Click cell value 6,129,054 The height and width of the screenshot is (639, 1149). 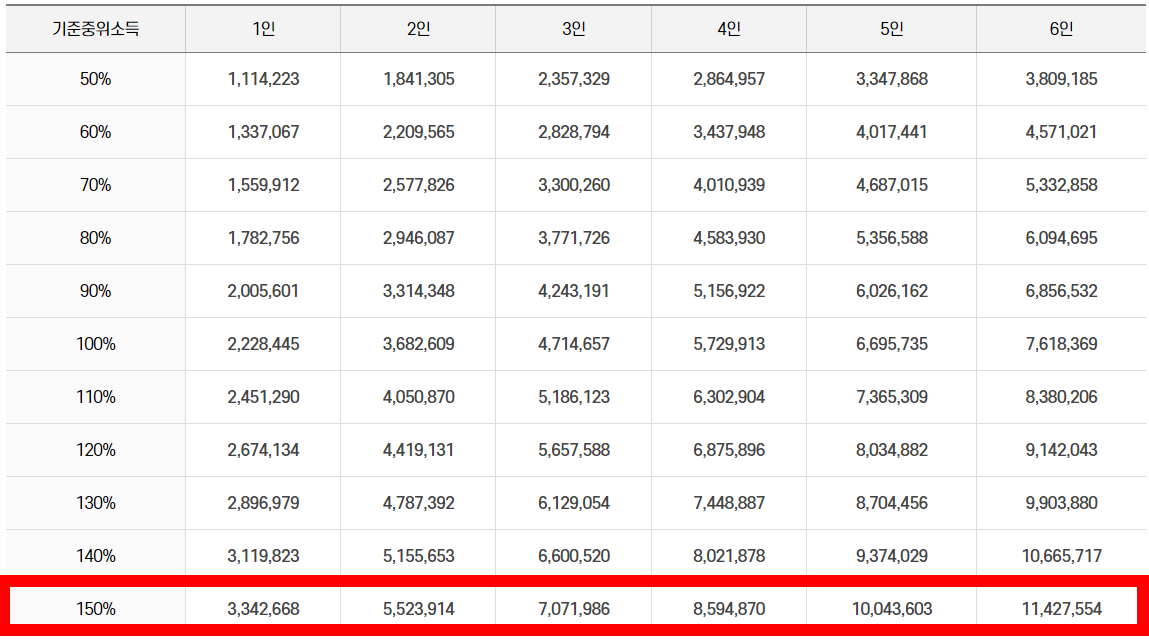coord(574,503)
